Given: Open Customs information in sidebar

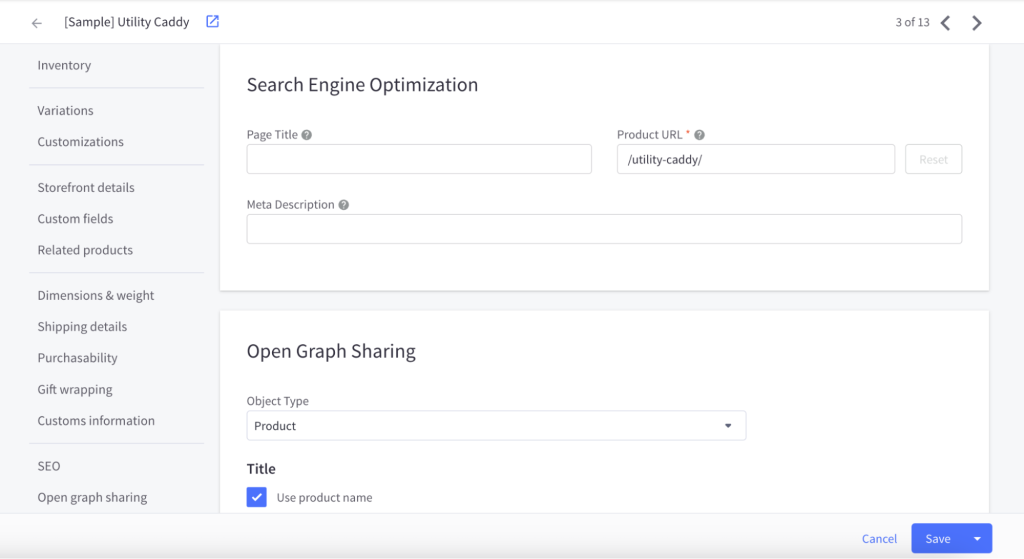Looking at the screenshot, I should click(96, 421).
